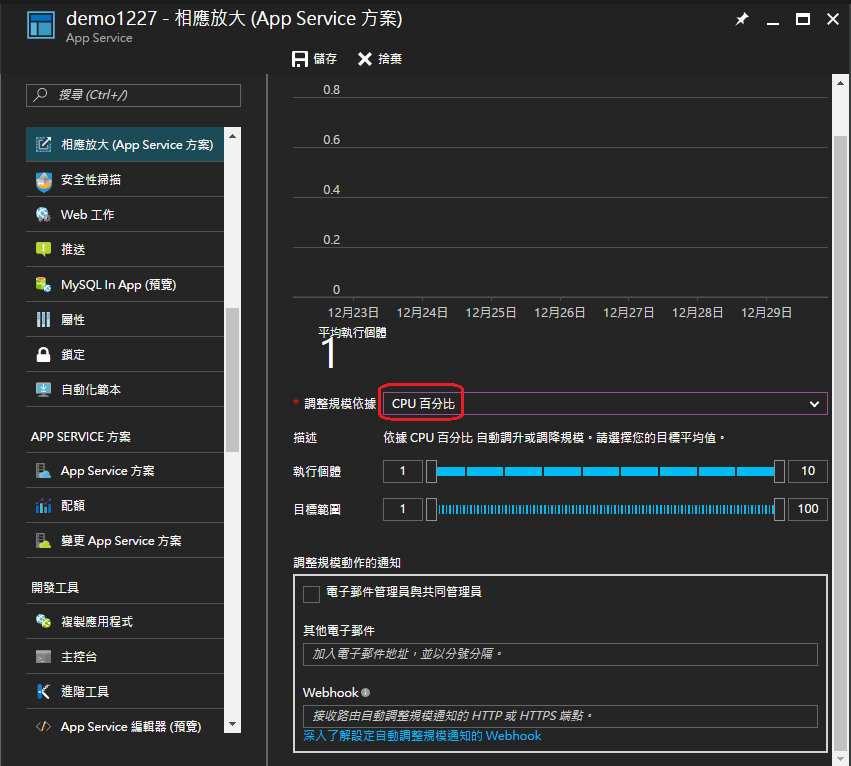The height and width of the screenshot is (766, 851).
Task: Click the dropdown chevron of 調整規模依據
Action: click(x=814, y=404)
